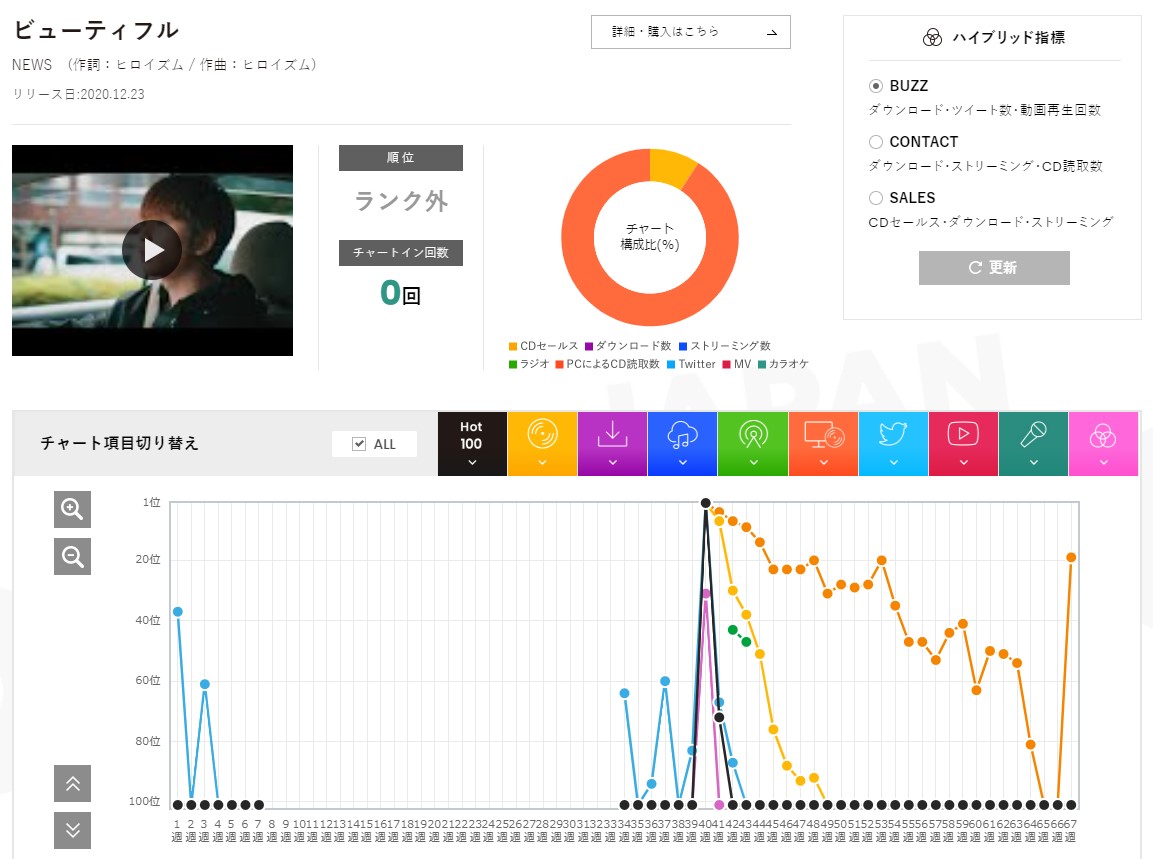The image size is (1153, 859).
Task: Click the hybrid index circles icon in header
Action: pyautogui.click(x=932, y=38)
